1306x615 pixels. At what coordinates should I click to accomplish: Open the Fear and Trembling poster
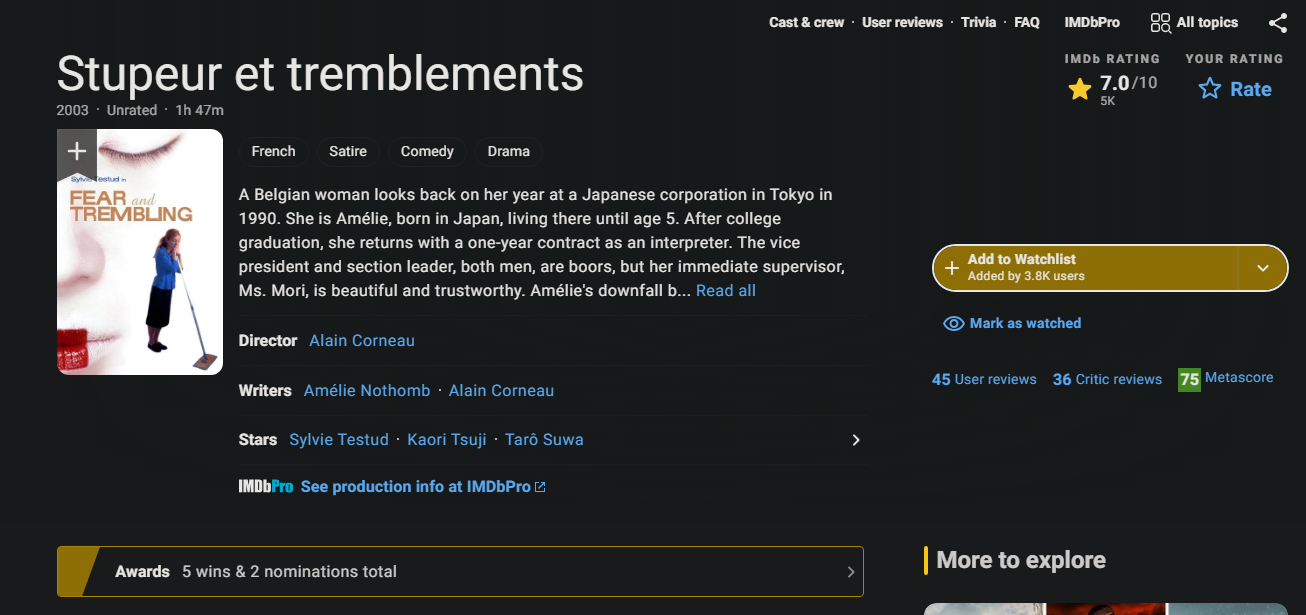click(140, 252)
